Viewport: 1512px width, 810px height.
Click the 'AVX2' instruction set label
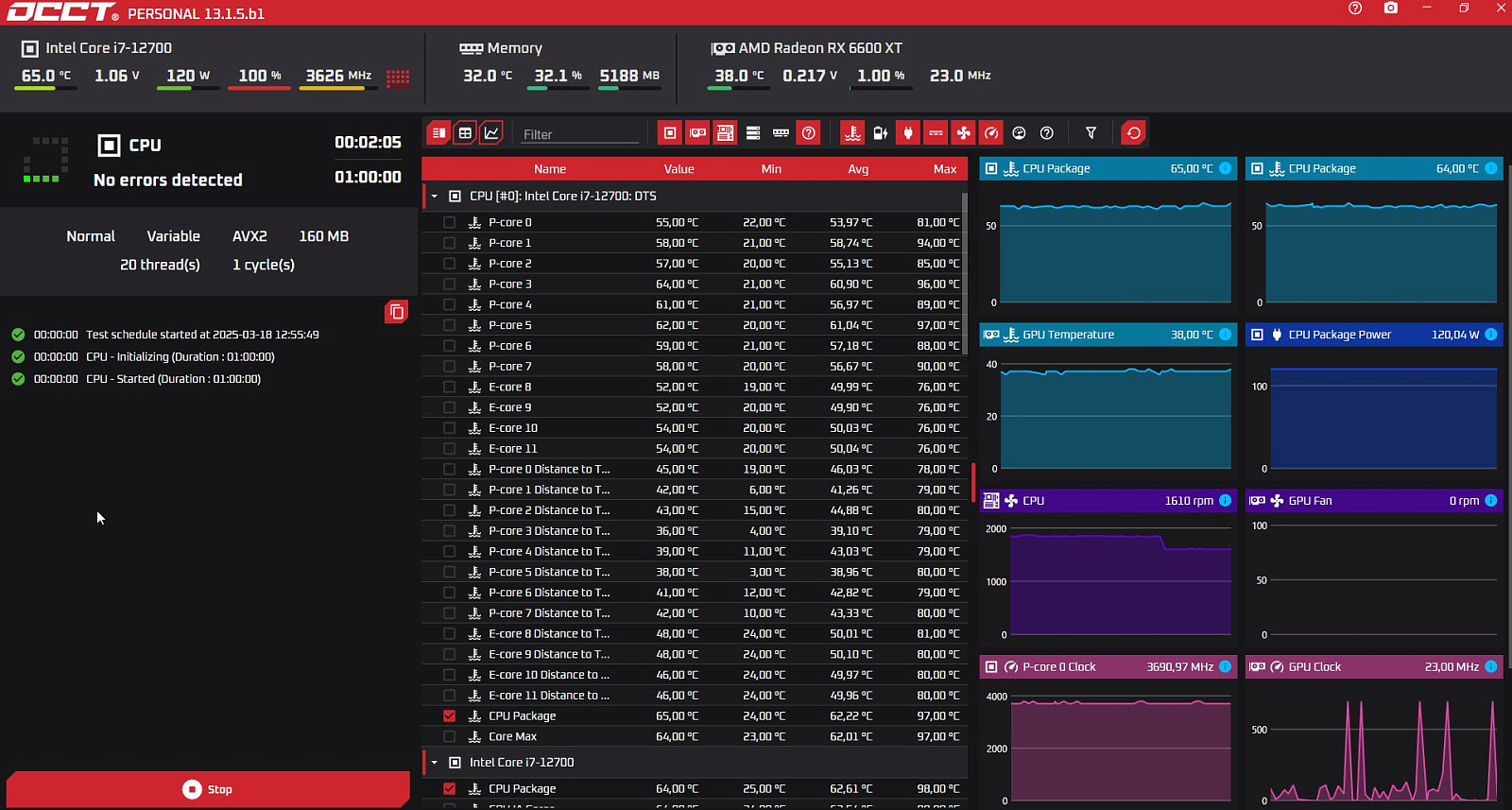249,236
